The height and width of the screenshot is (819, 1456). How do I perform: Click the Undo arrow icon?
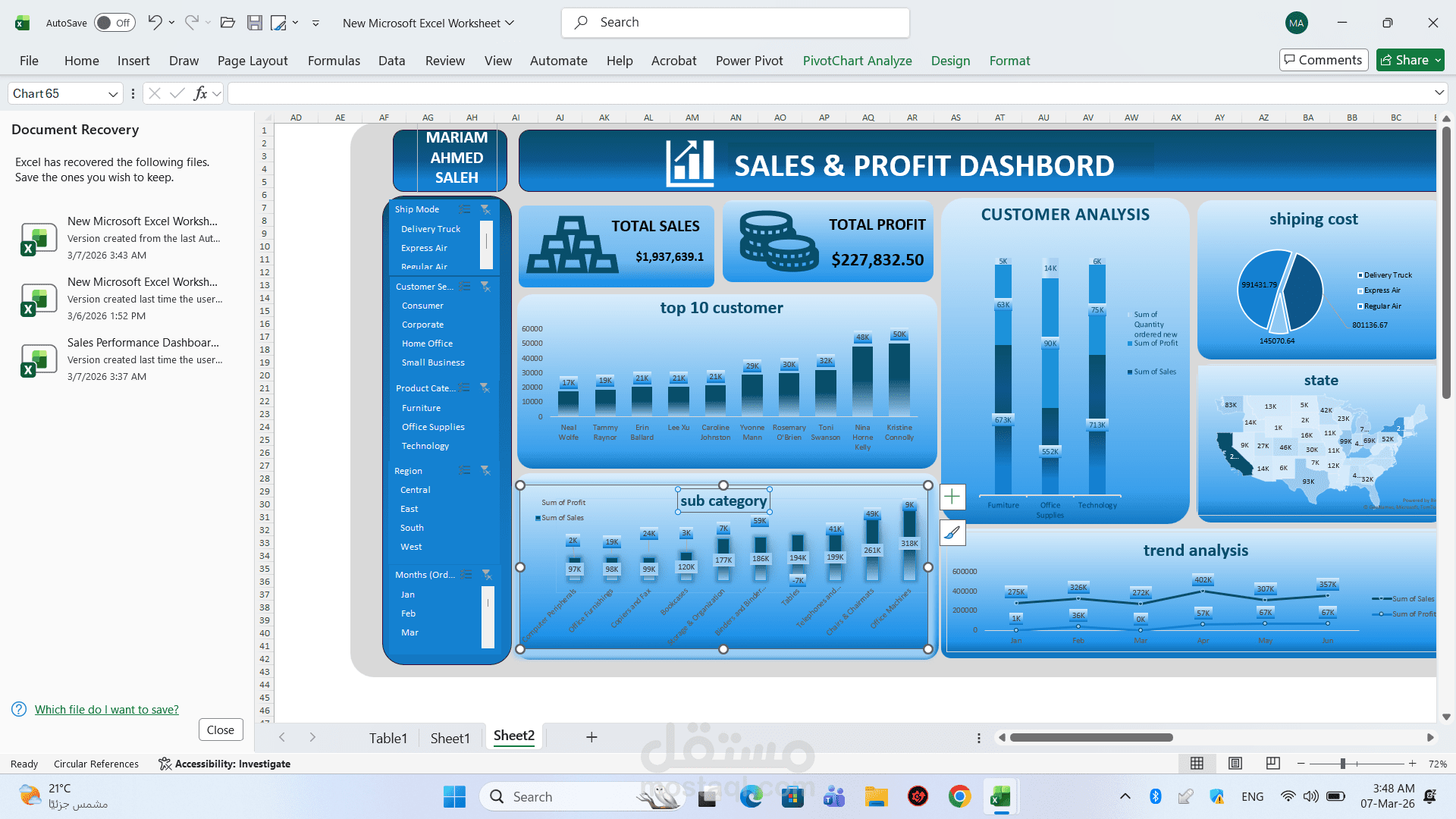pos(155,23)
